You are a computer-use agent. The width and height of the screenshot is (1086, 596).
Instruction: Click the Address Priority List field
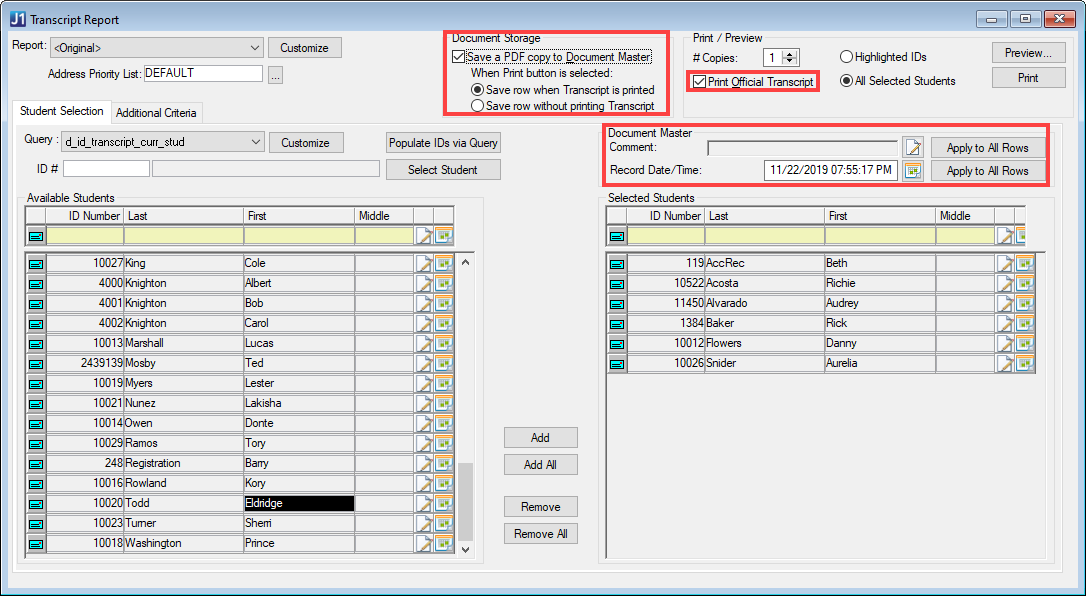pos(204,73)
